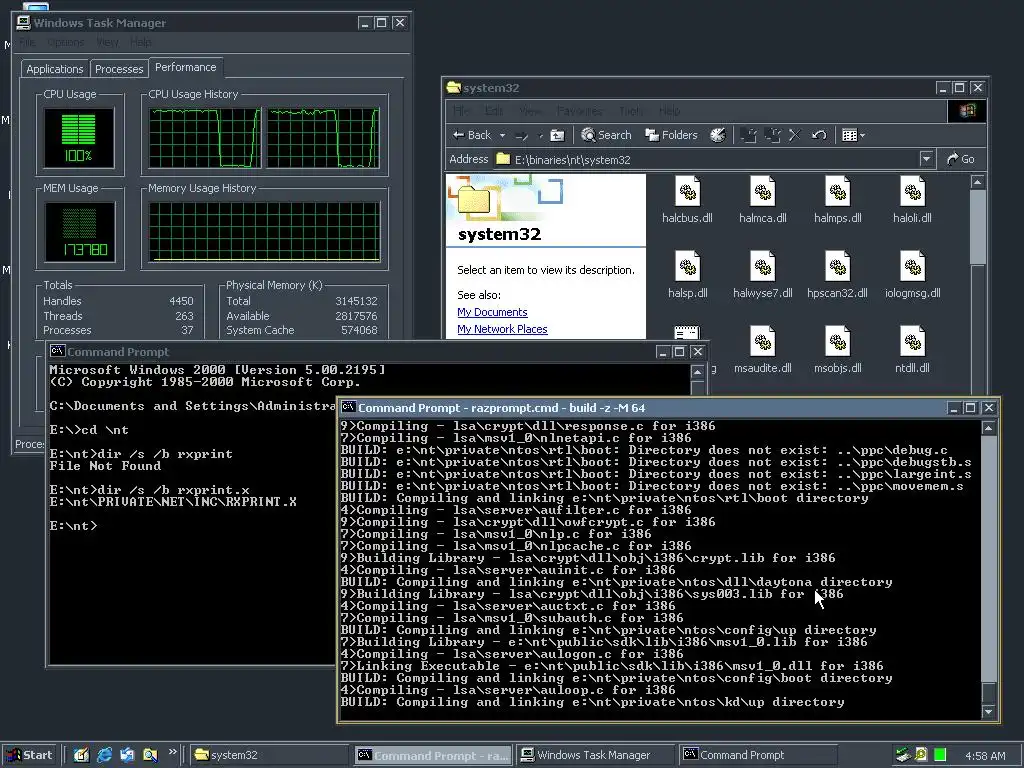The width and height of the screenshot is (1024, 768).
Task: Click scroll-up arrow in background Command Prompt
Action: (x=697, y=372)
